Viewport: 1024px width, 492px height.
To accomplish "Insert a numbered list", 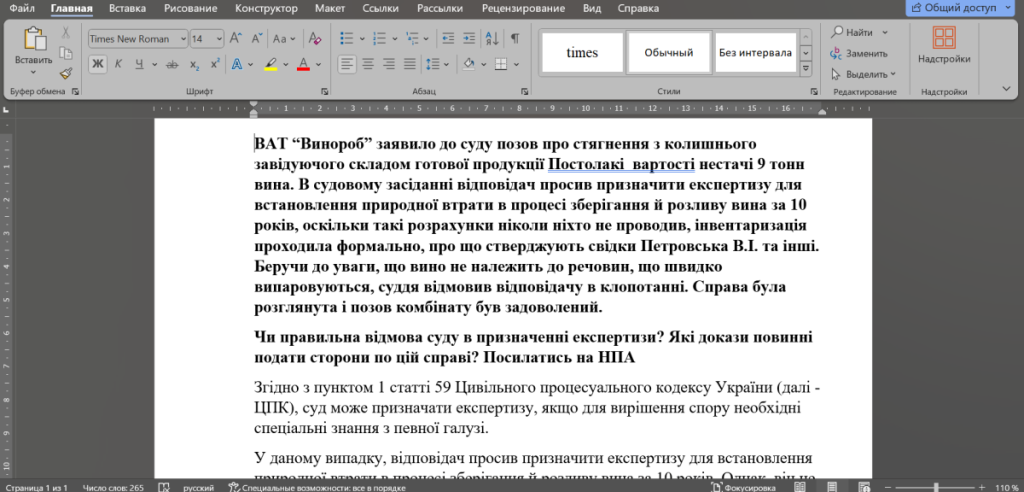I will [379, 39].
